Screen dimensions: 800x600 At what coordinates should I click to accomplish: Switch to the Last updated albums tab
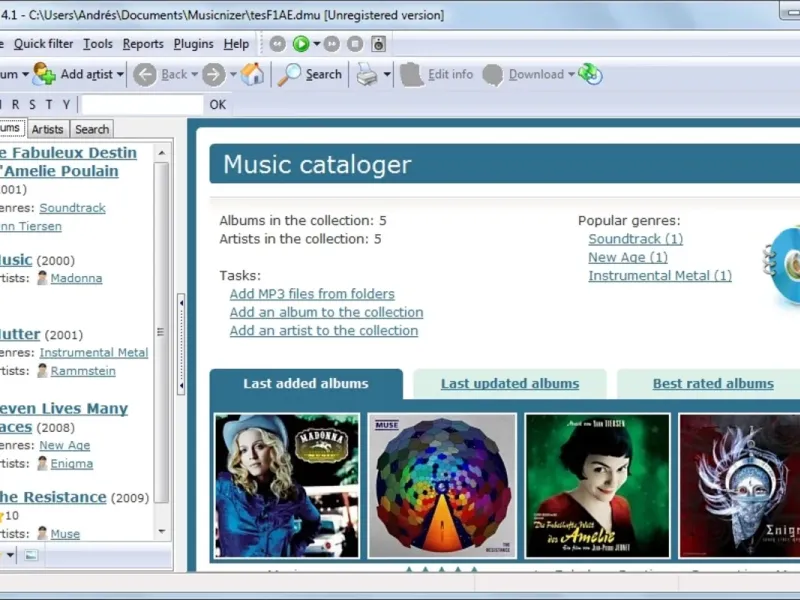(x=510, y=384)
